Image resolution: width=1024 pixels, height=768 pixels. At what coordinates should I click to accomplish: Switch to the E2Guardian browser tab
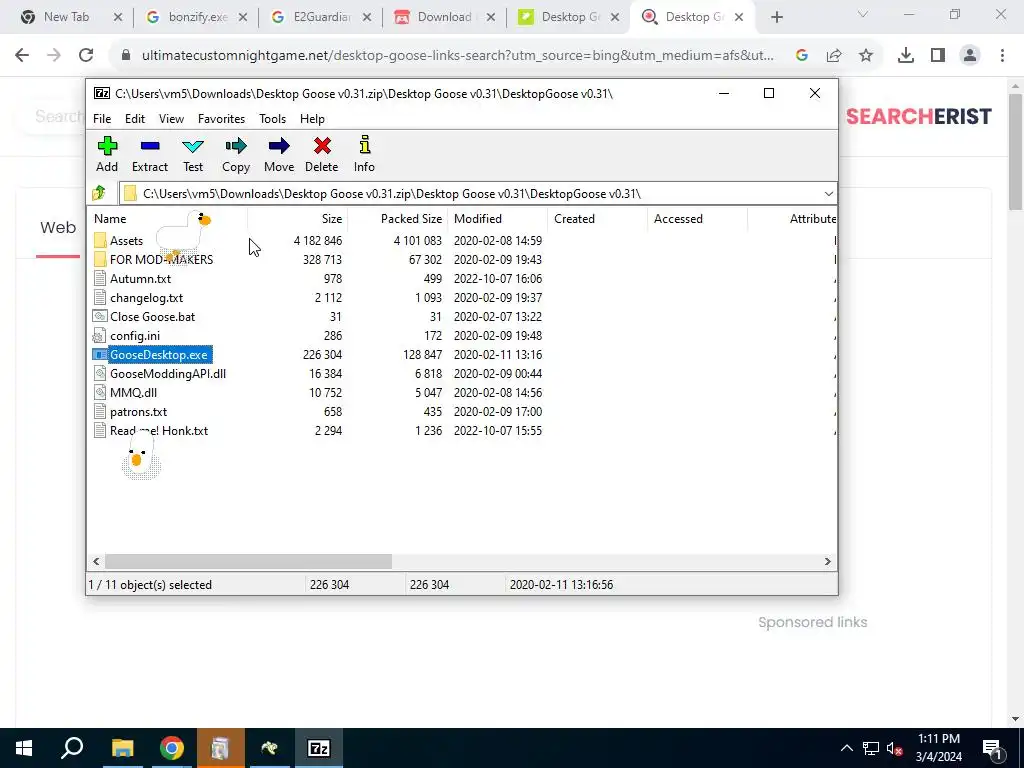[x=322, y=17]
